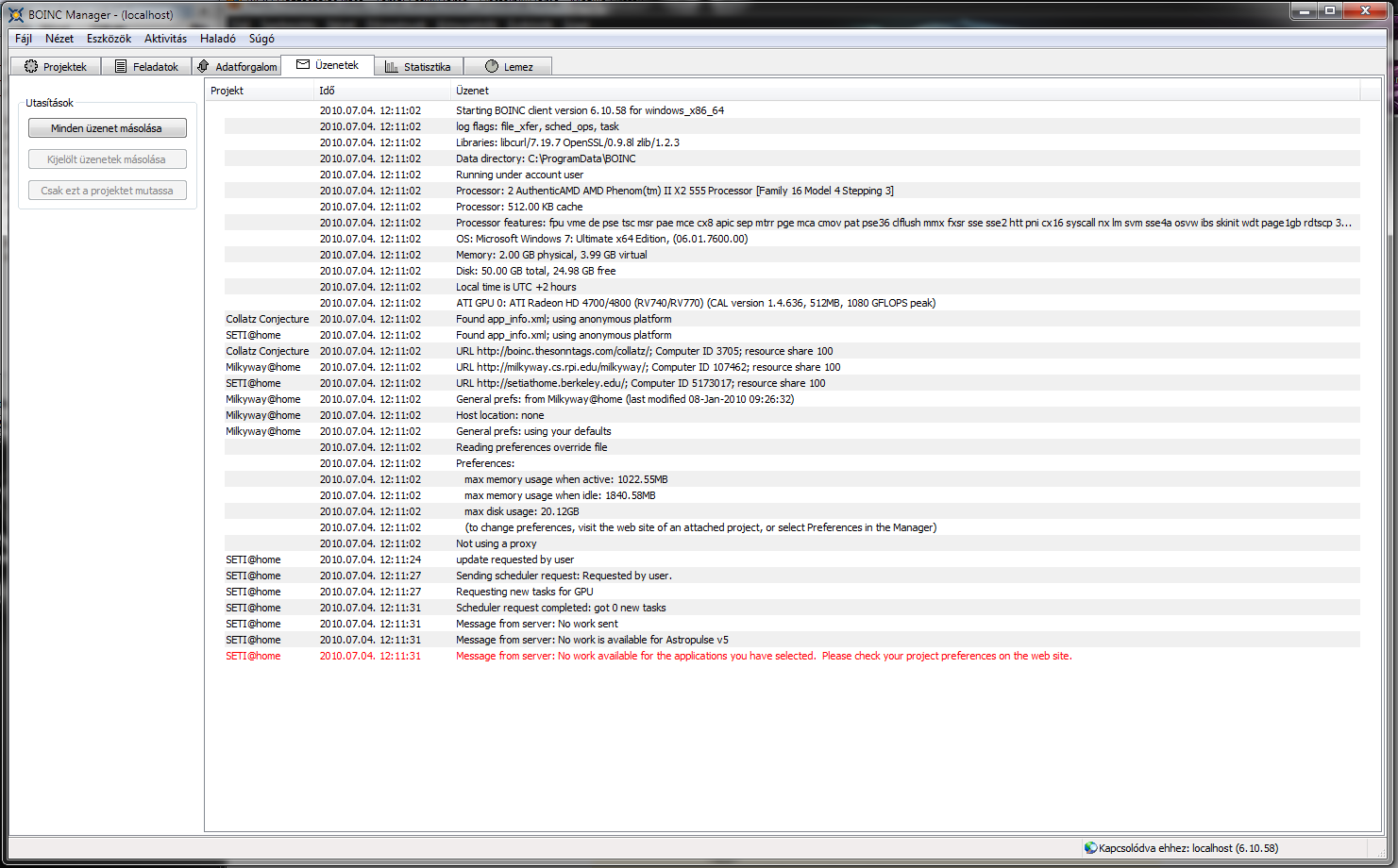Click the Statisztika tab chart icon
This screenshot has height=868, width=1398.
click(x=392, y=67)
